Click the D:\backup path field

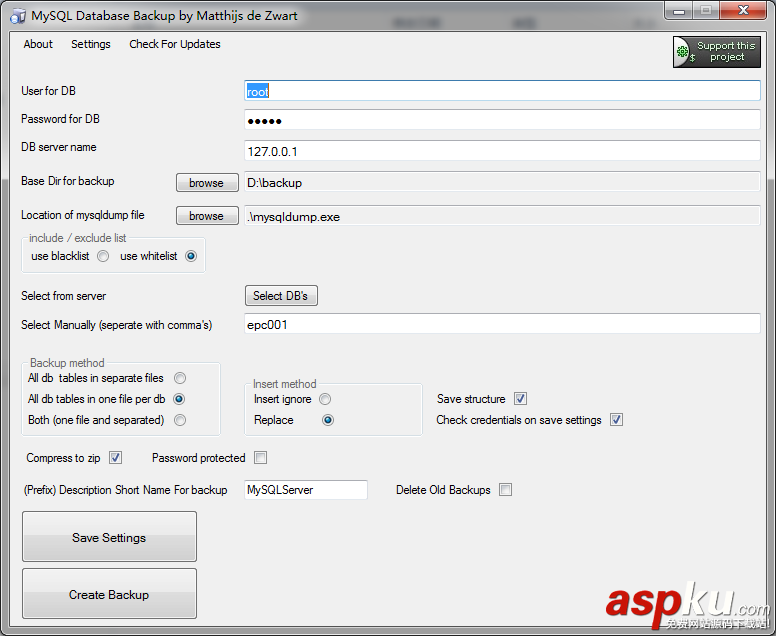[502, 182]
